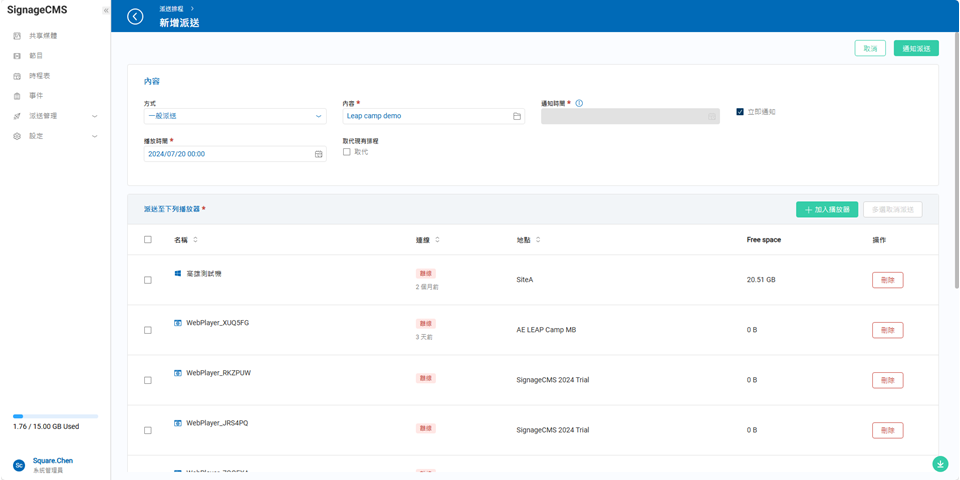Uncheck the 立即通知 checkbox

740,112
